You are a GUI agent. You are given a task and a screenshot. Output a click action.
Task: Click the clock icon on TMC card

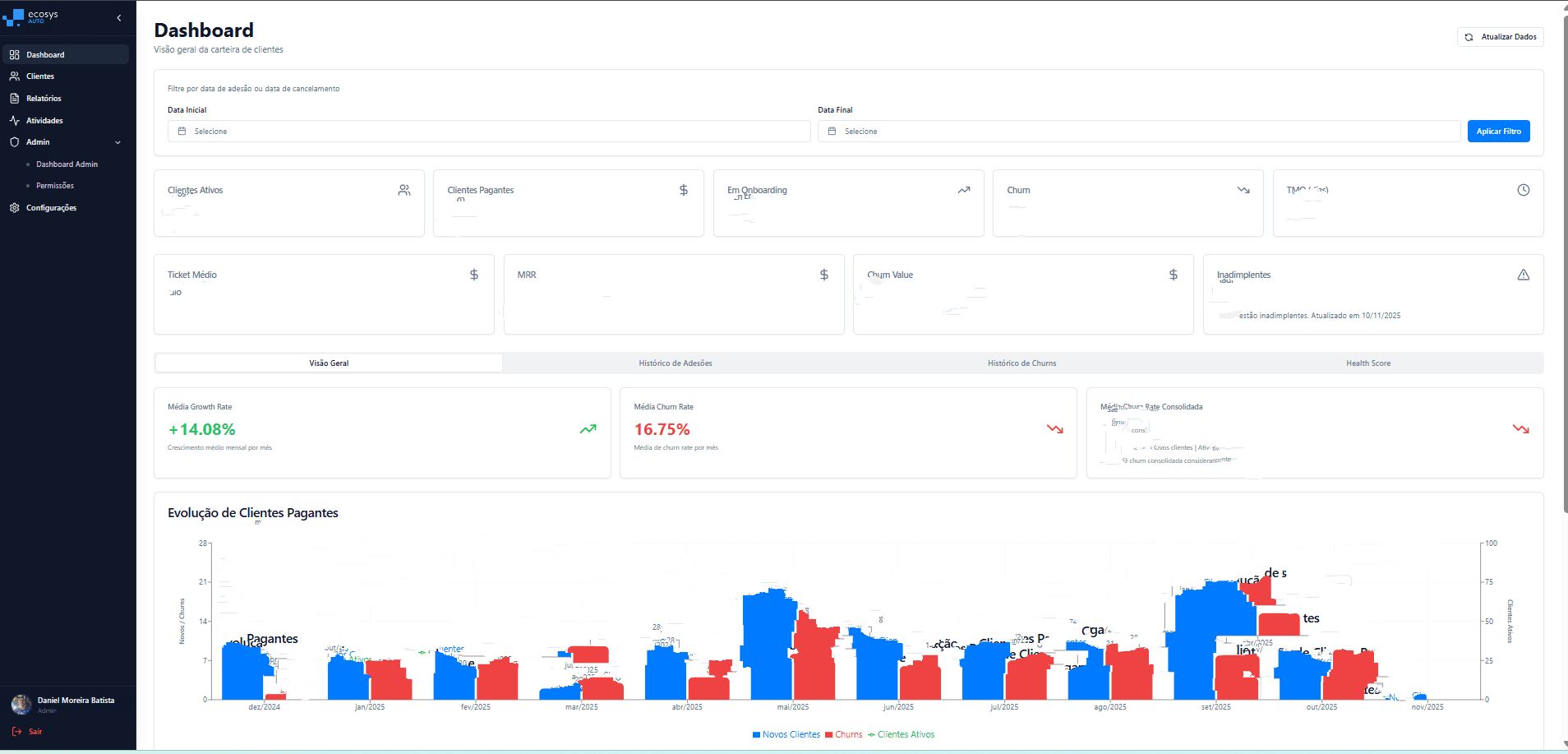(x=1524, y=190)
